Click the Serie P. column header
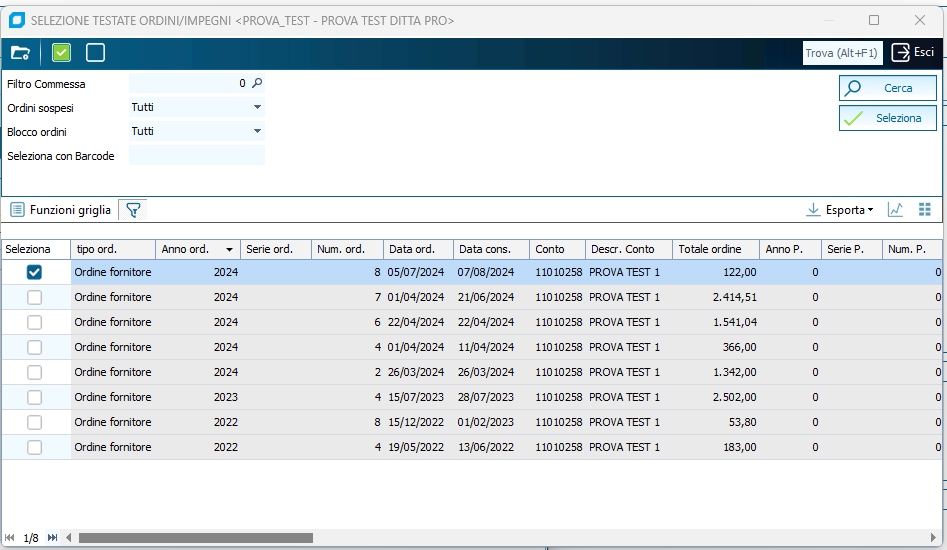 click(x=852, y=249)
